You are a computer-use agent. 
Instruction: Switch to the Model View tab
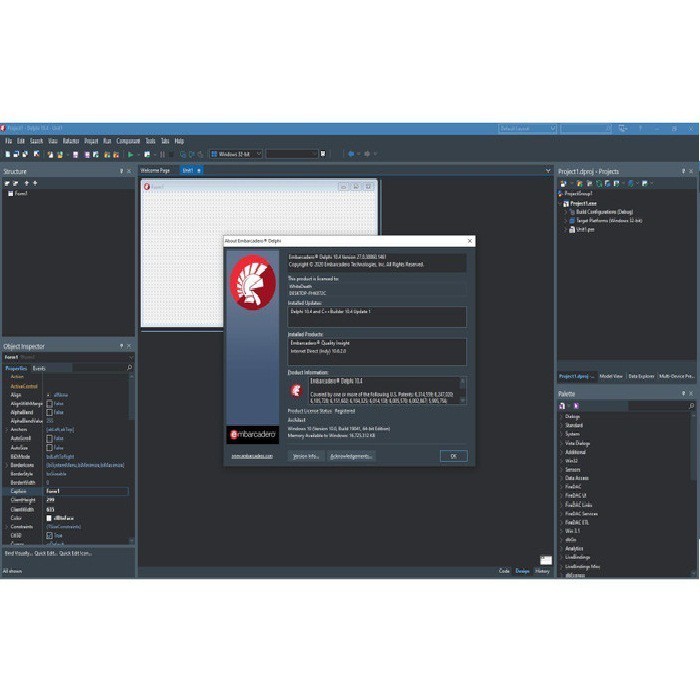pyautogui.click(x=611, y=376)
